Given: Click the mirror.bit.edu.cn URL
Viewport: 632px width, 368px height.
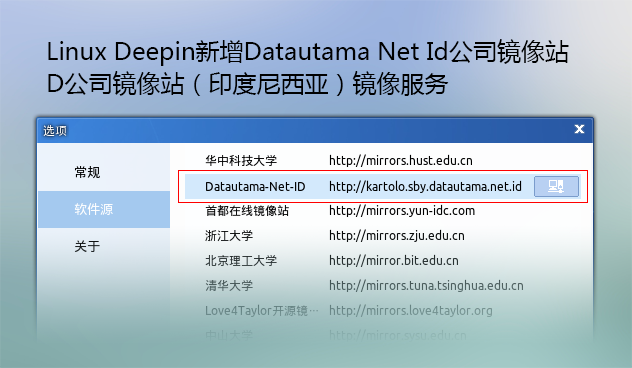Looking at the screenshot, I should click(x=394, y=260).
